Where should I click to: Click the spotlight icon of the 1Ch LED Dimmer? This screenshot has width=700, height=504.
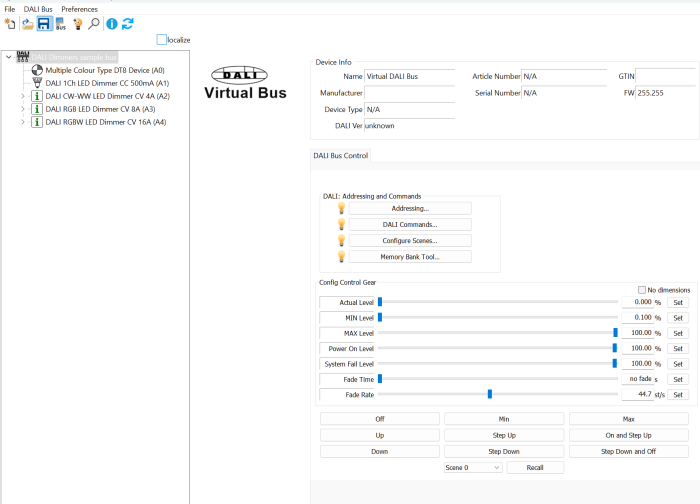(x=37, y=83)
